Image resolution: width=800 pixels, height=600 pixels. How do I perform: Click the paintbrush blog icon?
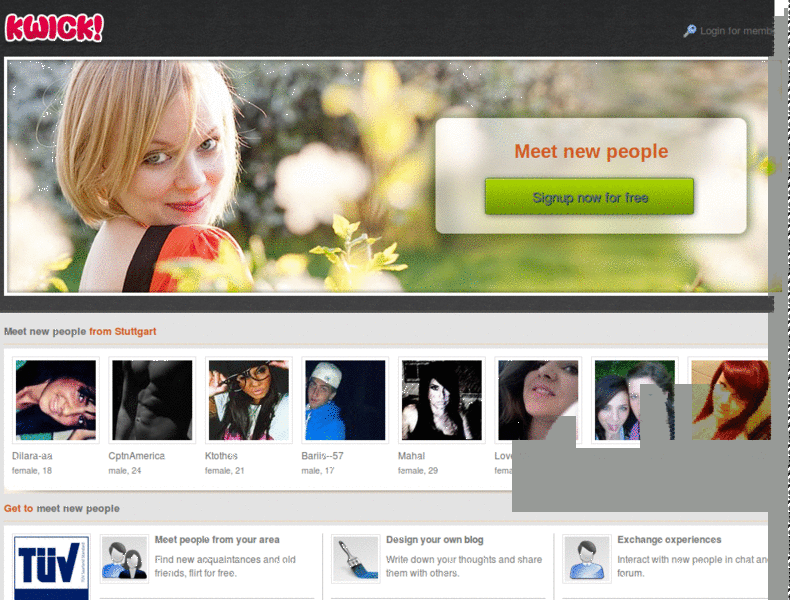356,559
